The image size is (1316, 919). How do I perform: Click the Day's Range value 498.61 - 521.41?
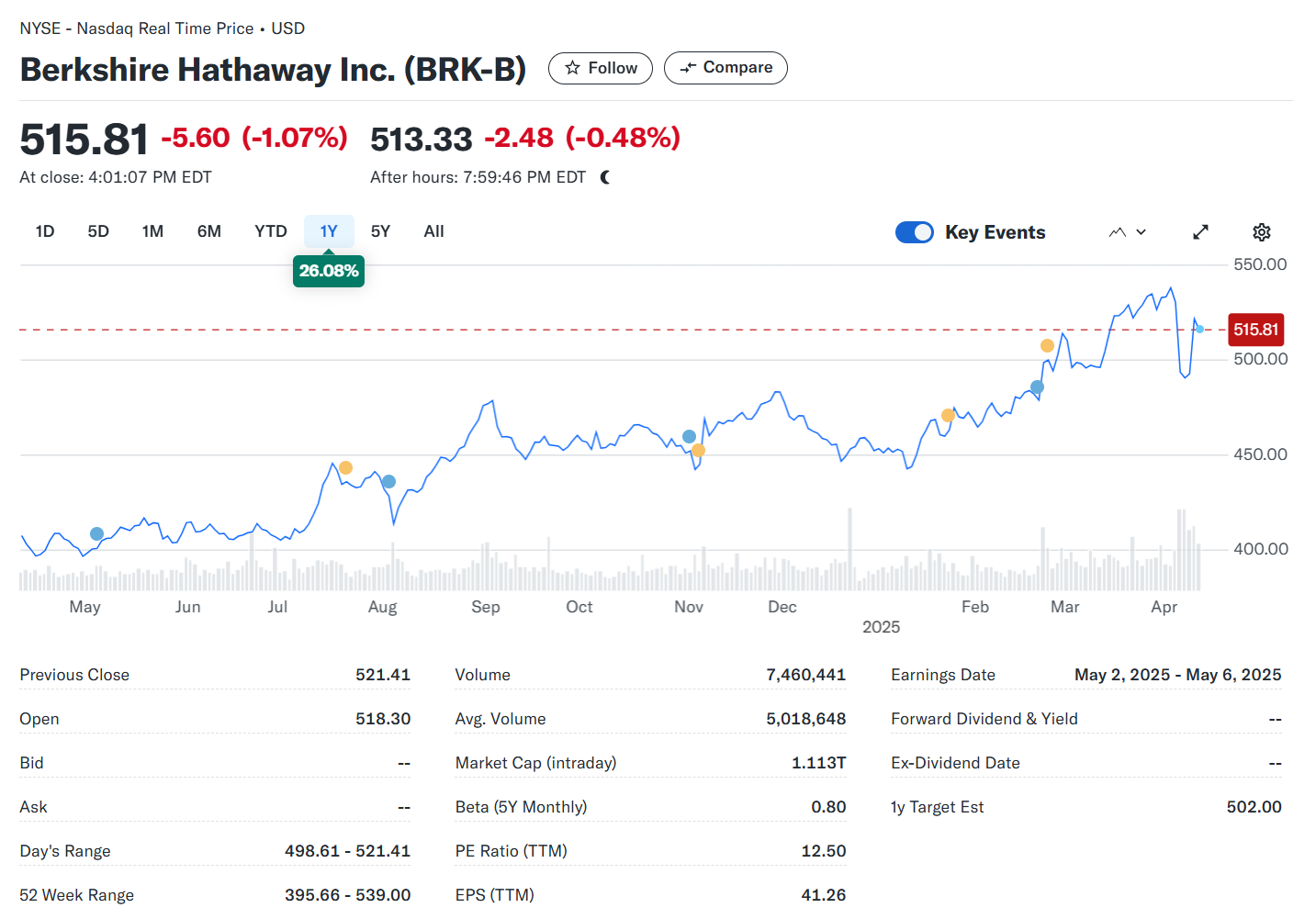(347, 851)
